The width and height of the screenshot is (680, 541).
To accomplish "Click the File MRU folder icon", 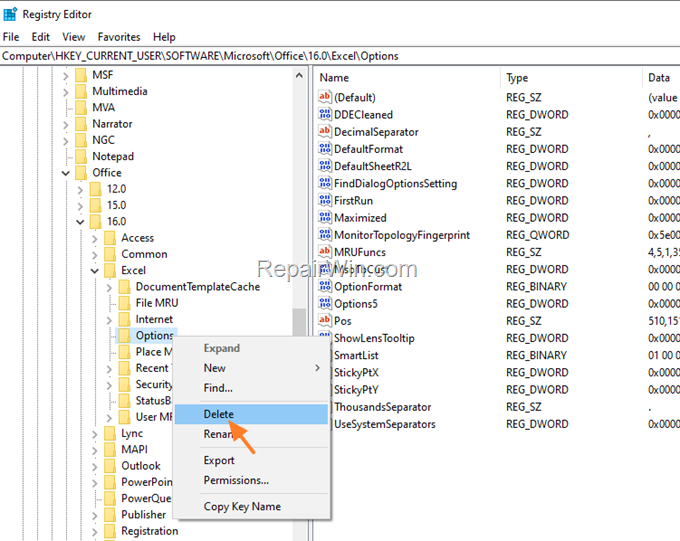I will [124, 303].
